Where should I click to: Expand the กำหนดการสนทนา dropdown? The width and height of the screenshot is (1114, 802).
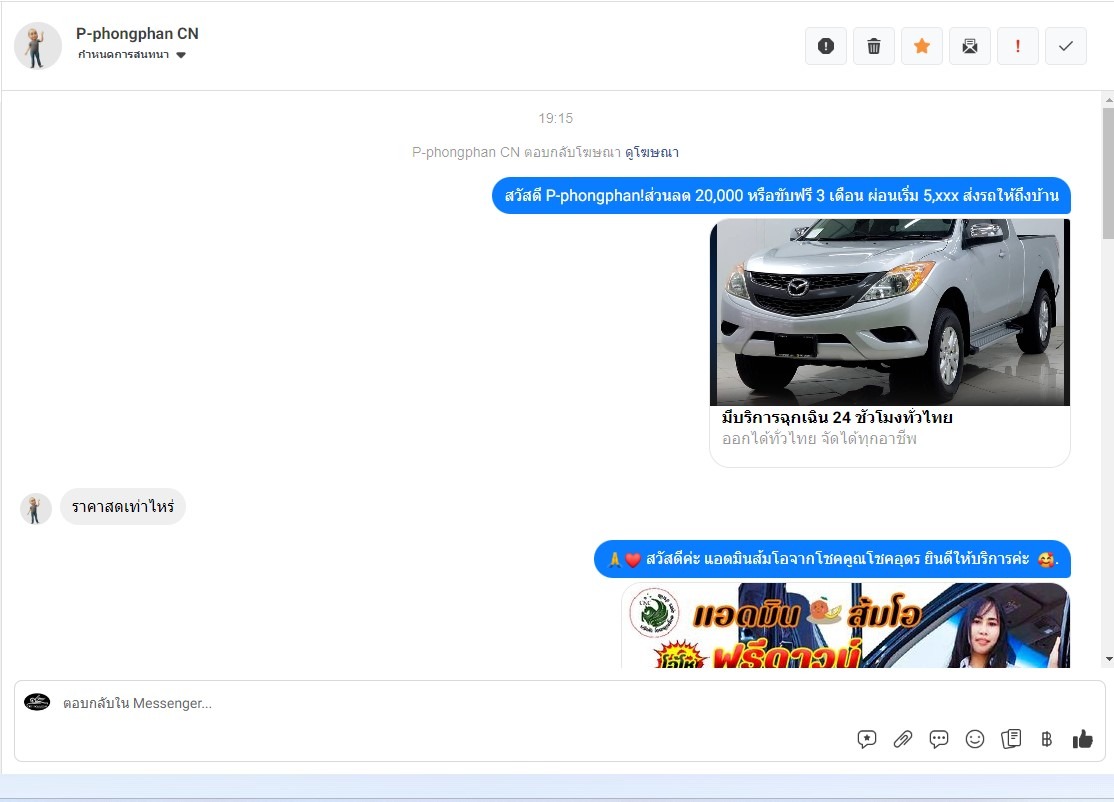[x=131, y=55]
